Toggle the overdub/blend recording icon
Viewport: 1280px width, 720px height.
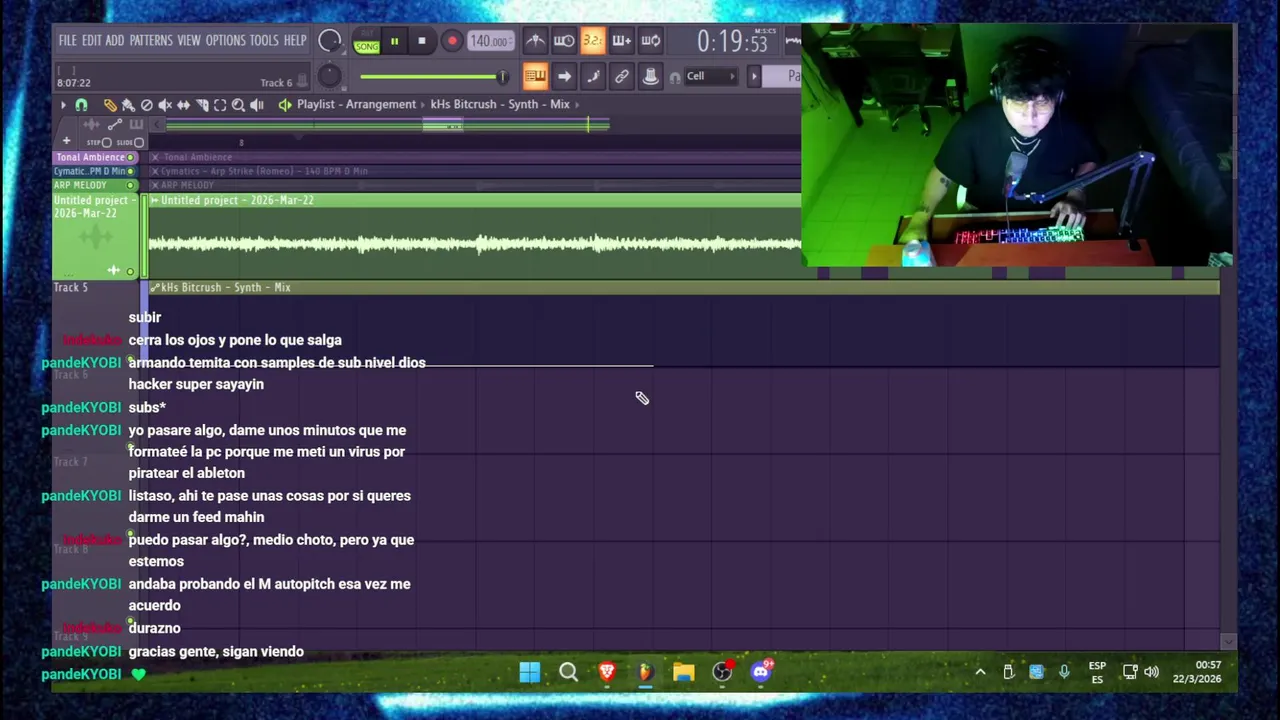621,41
